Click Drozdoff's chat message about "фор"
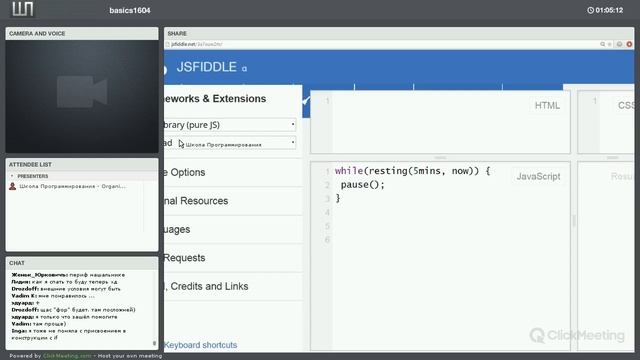Screen dimensions: 640x360 73,310
